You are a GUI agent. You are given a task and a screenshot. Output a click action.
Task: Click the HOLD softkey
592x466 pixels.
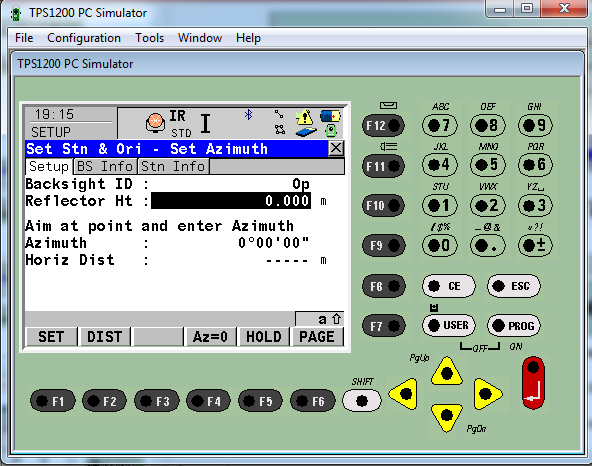coord(264,336)
